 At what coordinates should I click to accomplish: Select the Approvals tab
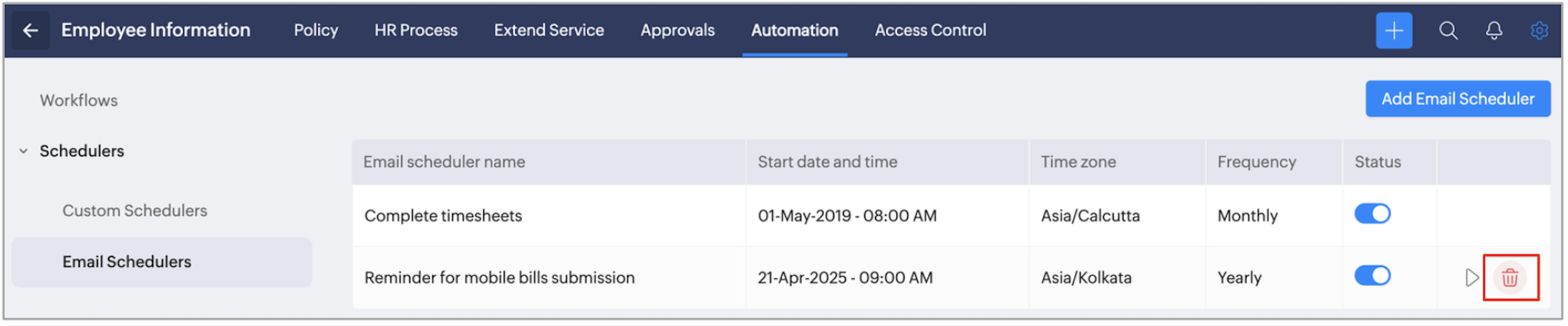pos(677,30)
